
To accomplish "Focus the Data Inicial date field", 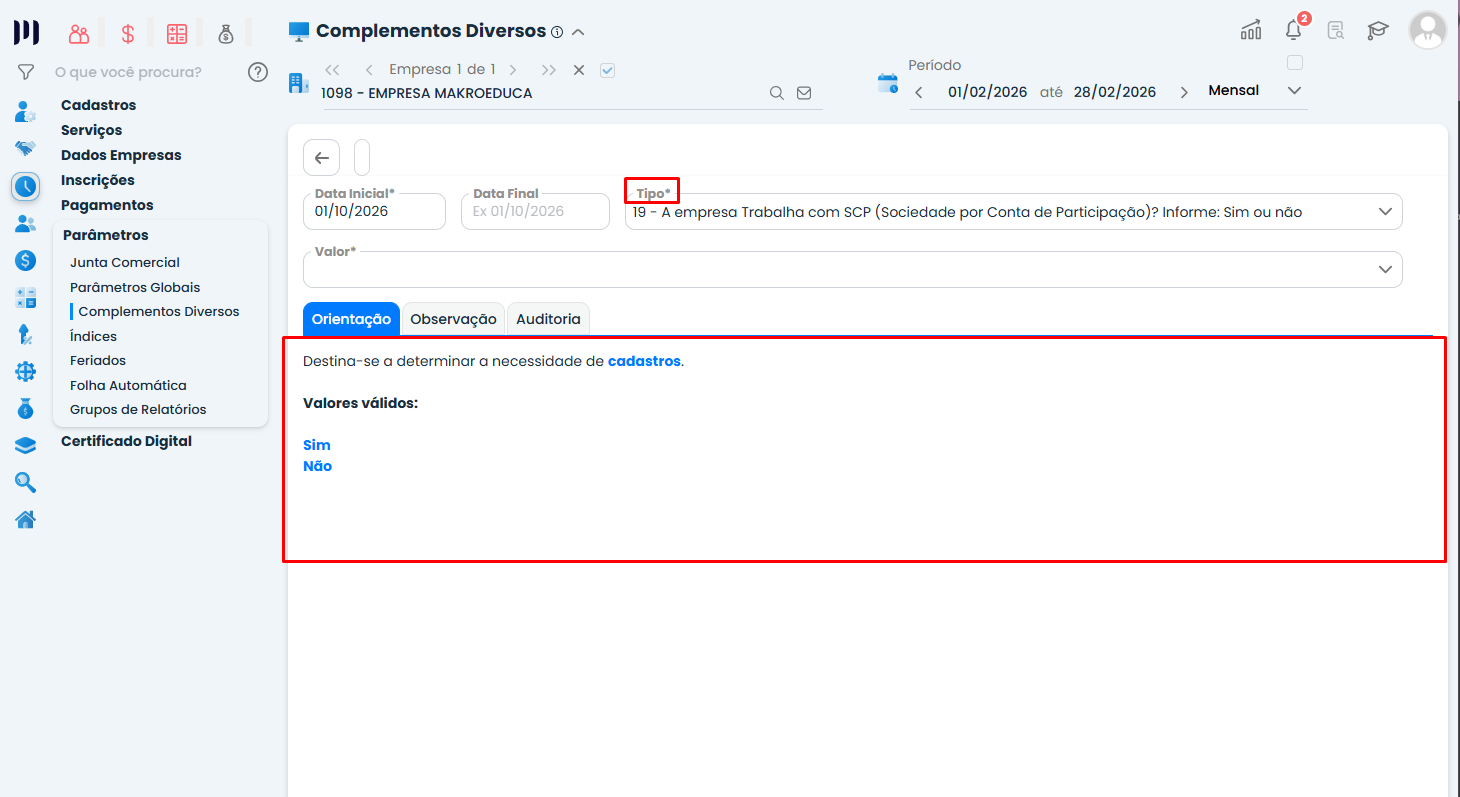I will pyautogui.click(x=374, y=212).
